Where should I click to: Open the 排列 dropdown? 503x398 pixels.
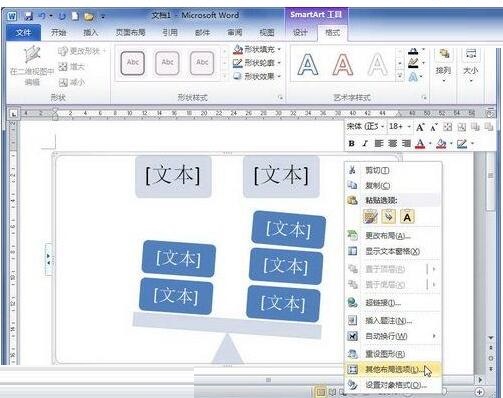pos(444,66)
